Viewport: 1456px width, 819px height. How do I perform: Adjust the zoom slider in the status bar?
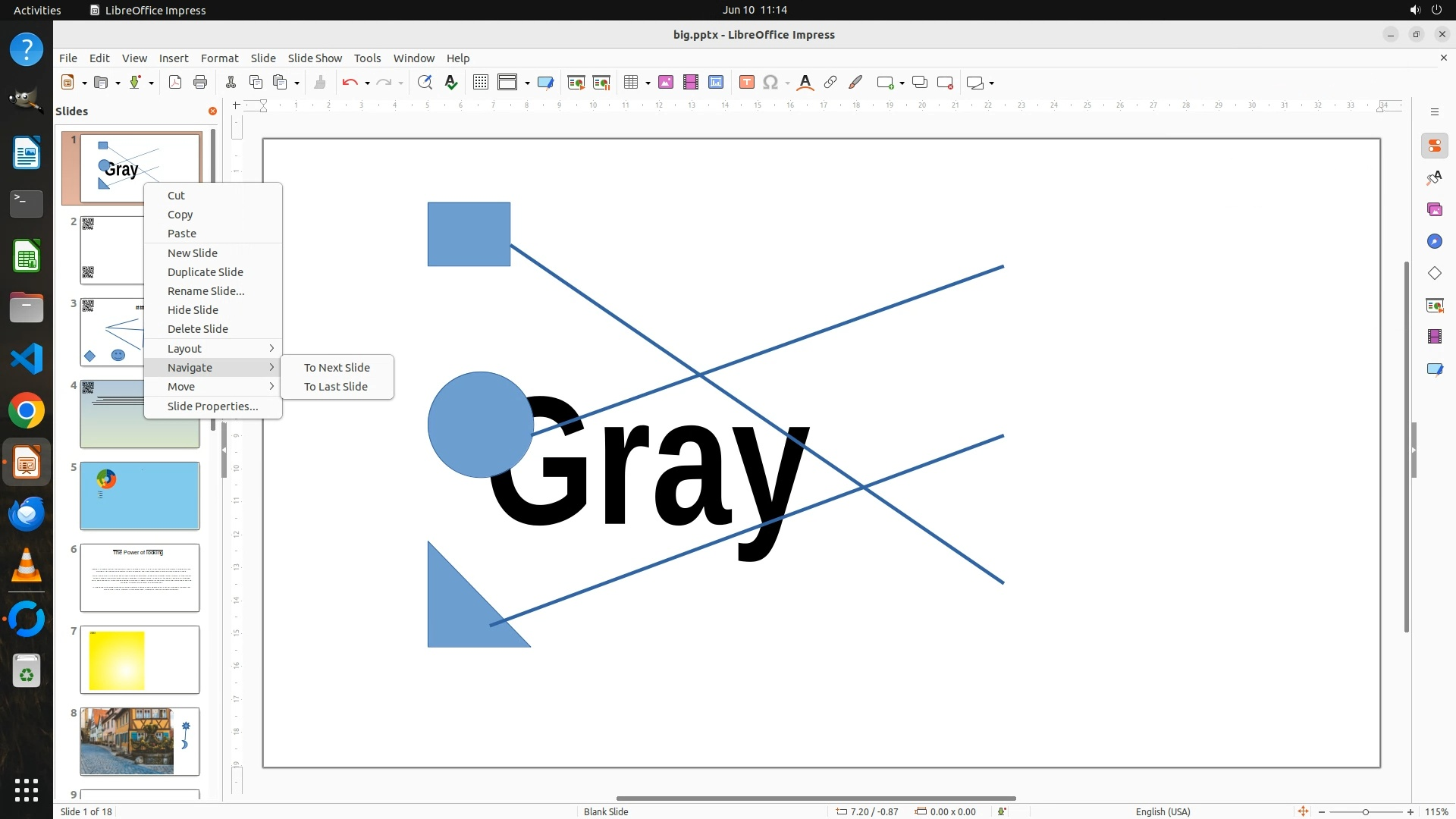(x=1366, y=812)
